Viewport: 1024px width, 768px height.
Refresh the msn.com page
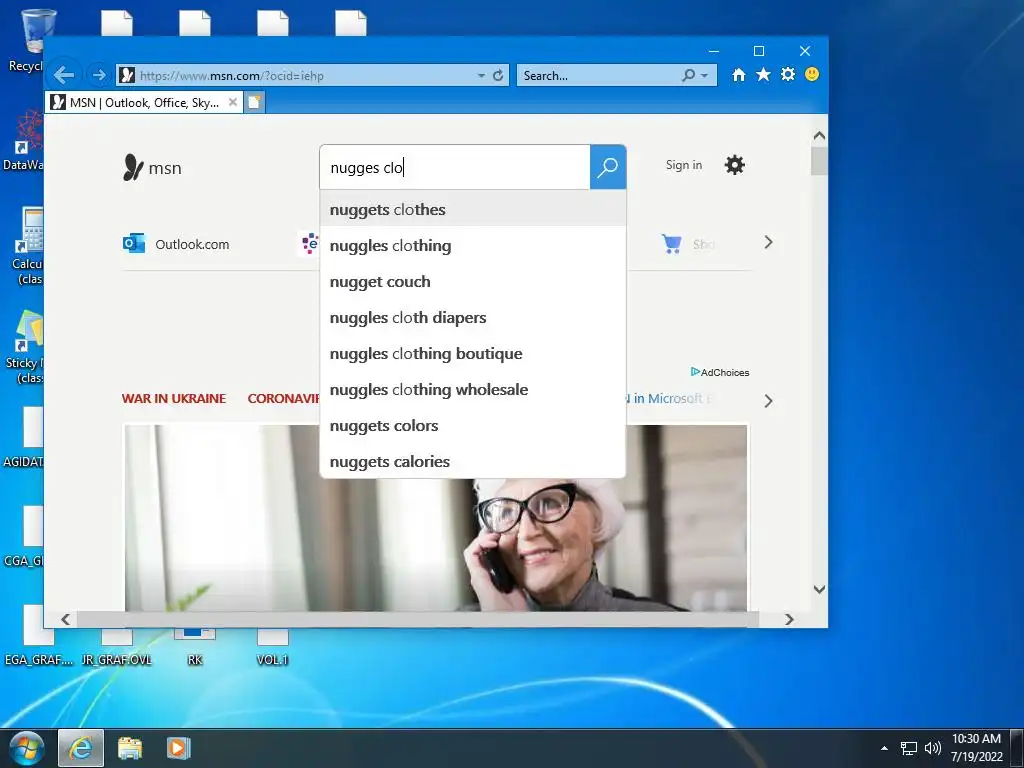coord(498,75)
